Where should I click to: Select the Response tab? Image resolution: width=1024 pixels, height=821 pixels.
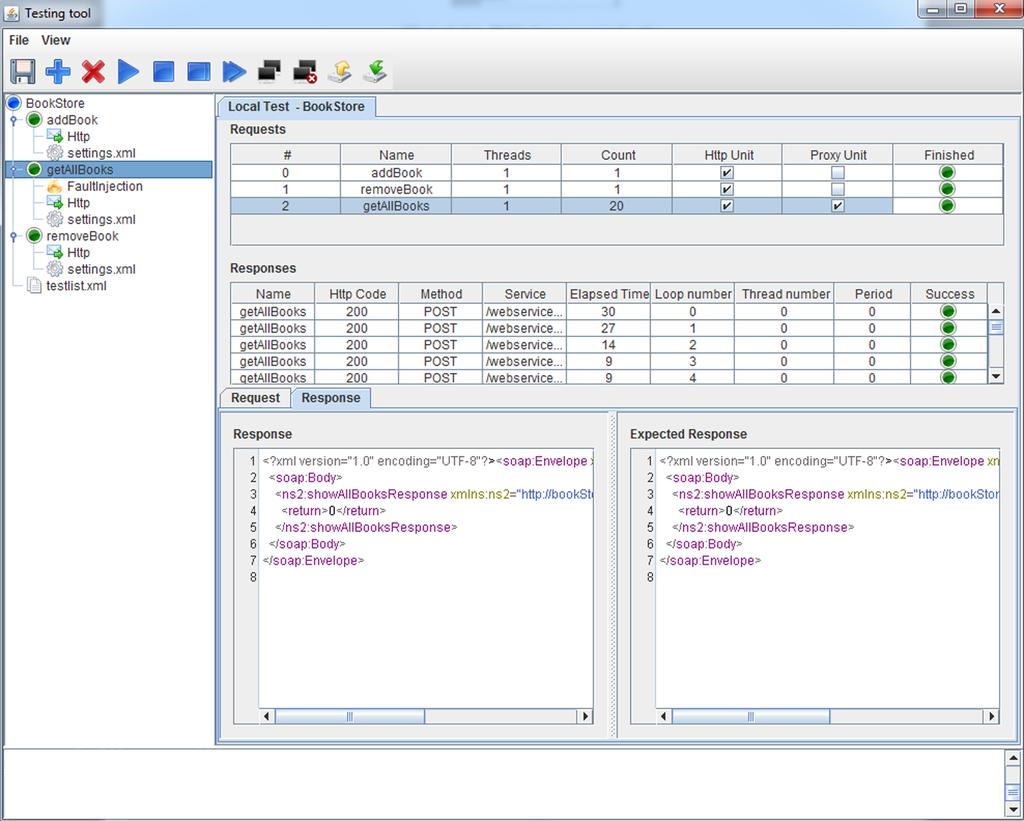tap(331, 398)
